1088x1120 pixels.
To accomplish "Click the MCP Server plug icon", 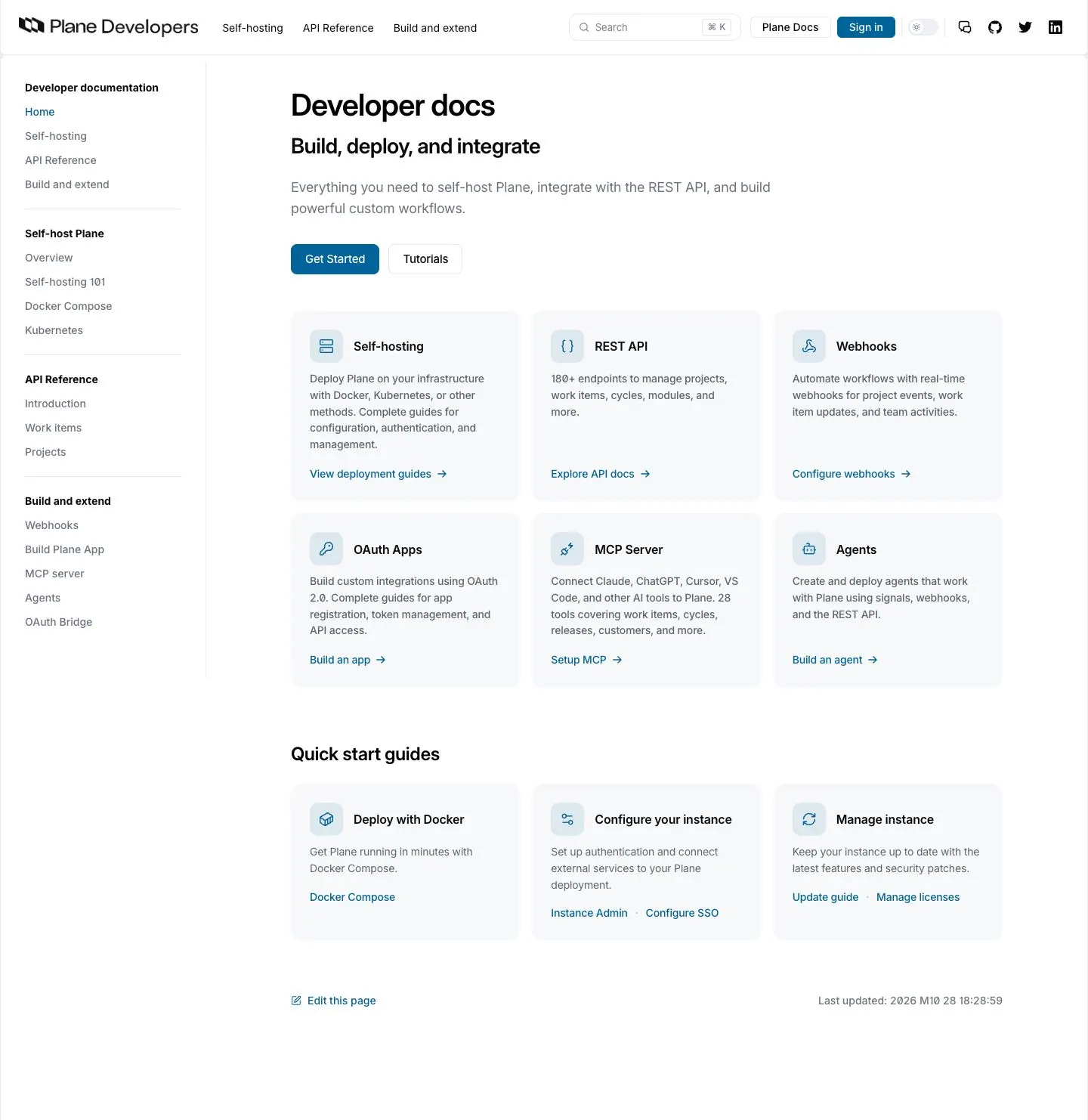I will pos(567,549).
